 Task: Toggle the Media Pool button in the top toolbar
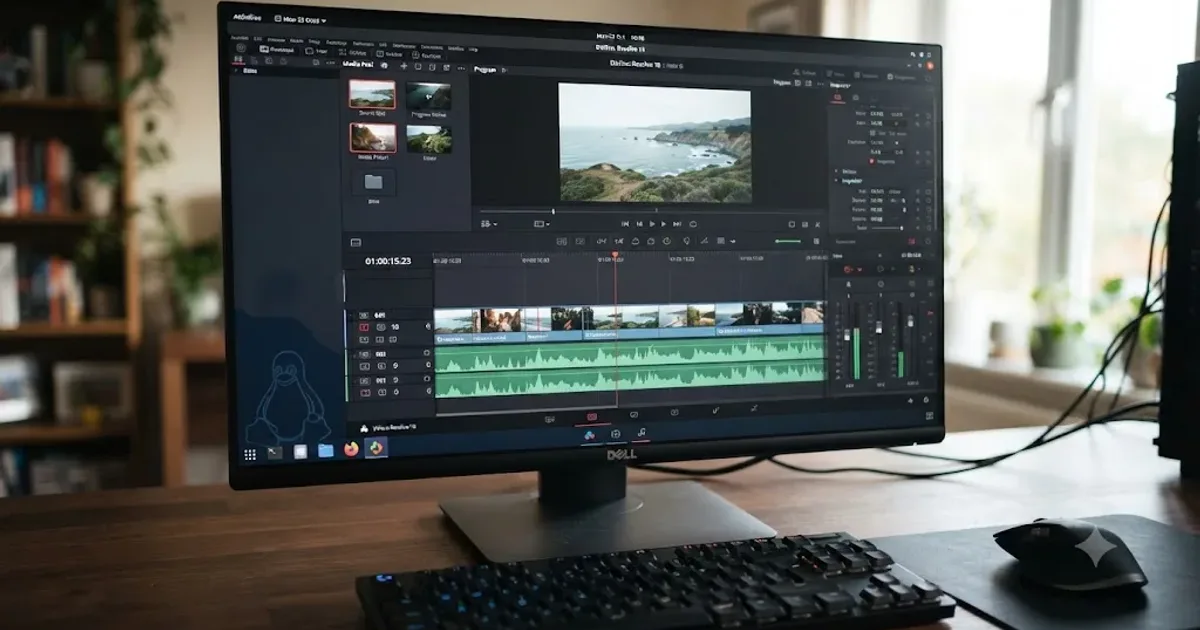277,49
